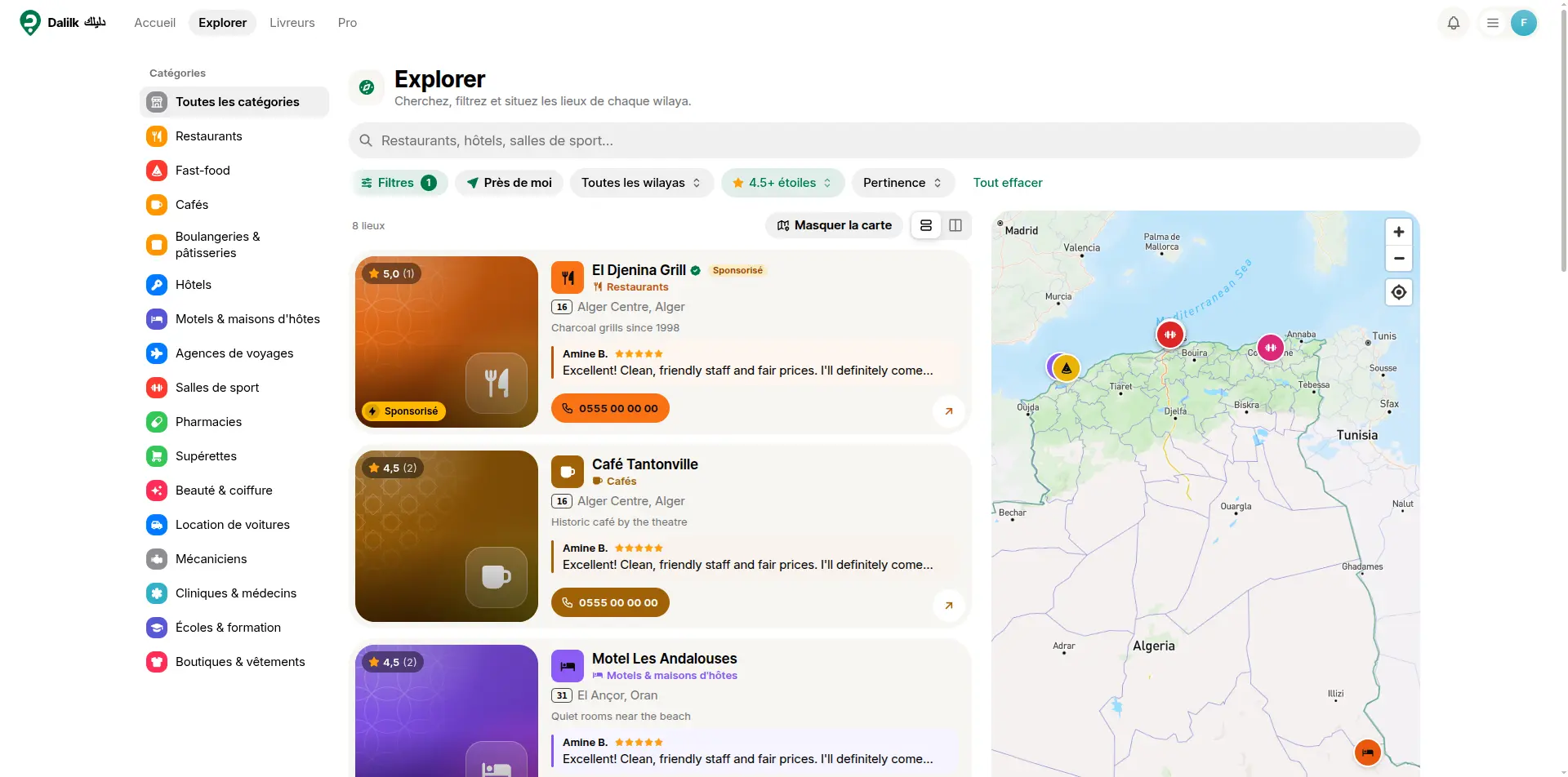This screenshot has width=1568, height=777.
Task: Select the Location de voitures icon
Action: click(157, 525)
